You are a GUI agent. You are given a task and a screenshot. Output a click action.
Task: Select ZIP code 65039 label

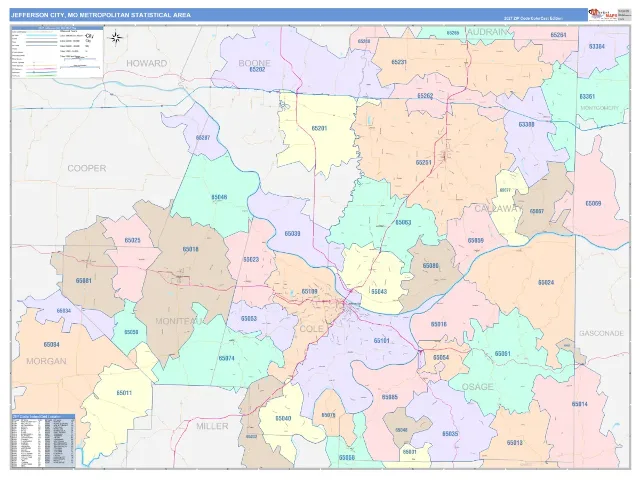[x=292, y=234]
